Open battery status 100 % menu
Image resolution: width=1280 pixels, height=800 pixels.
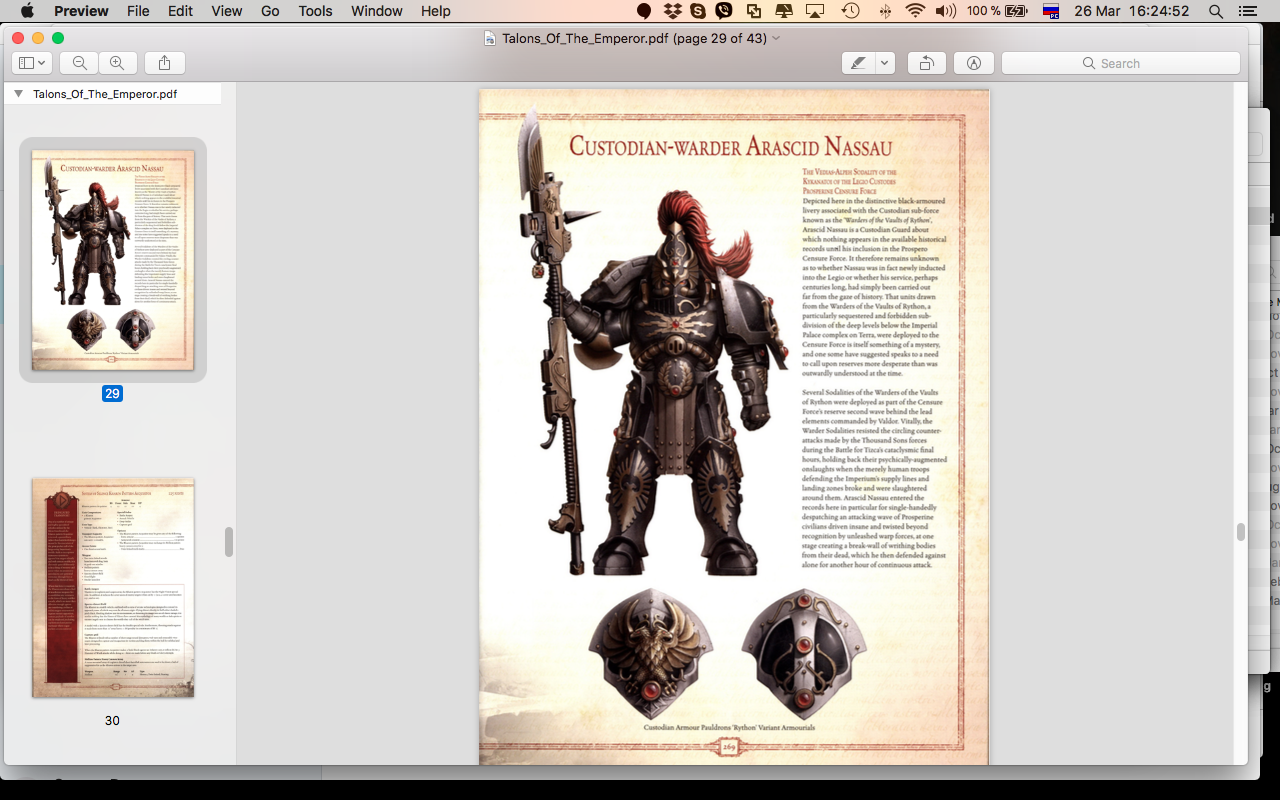pos(997,11)
